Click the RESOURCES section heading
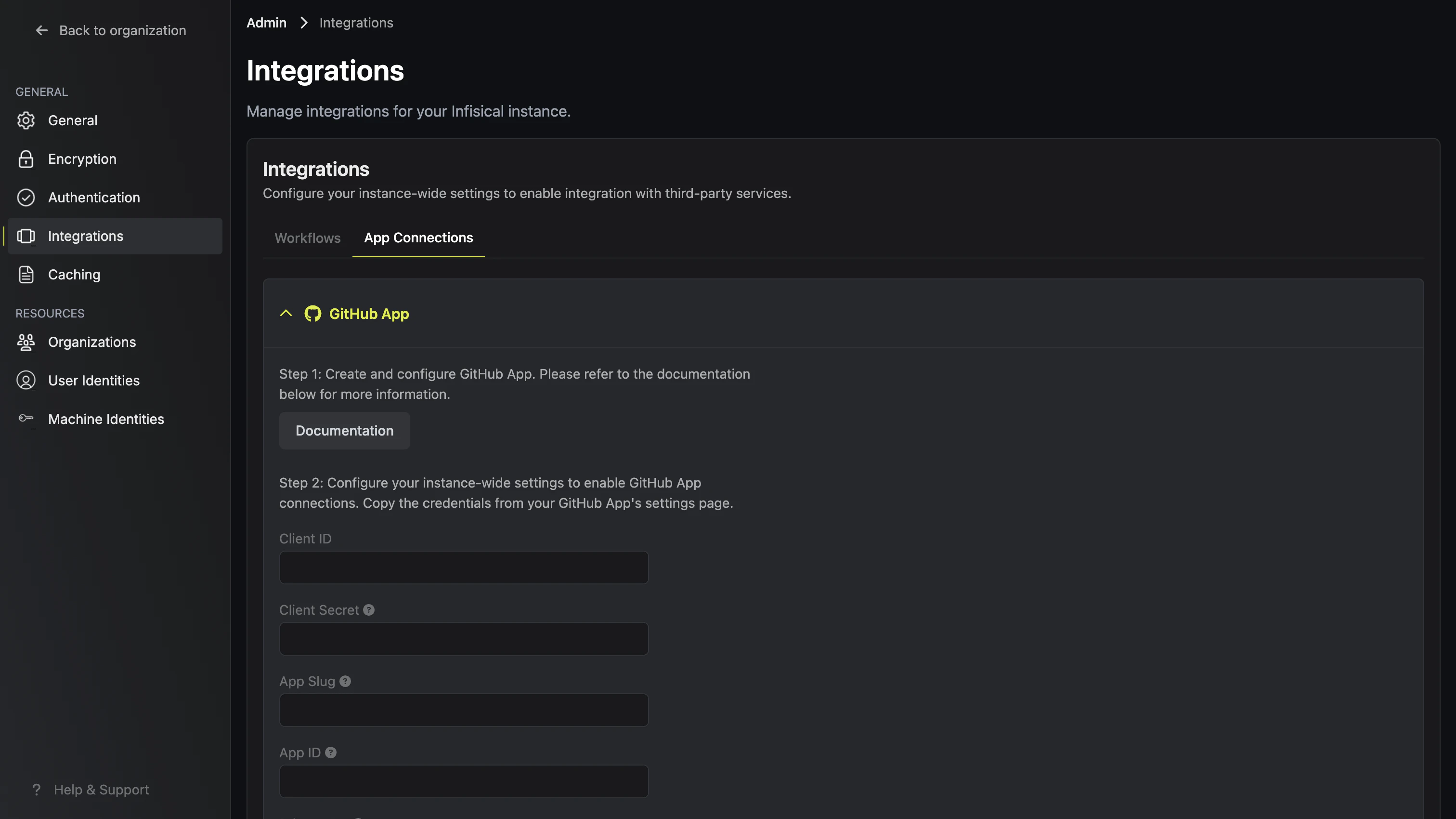Image resolution: width=1456 pixels, height=819 pixels. (50, 313)
